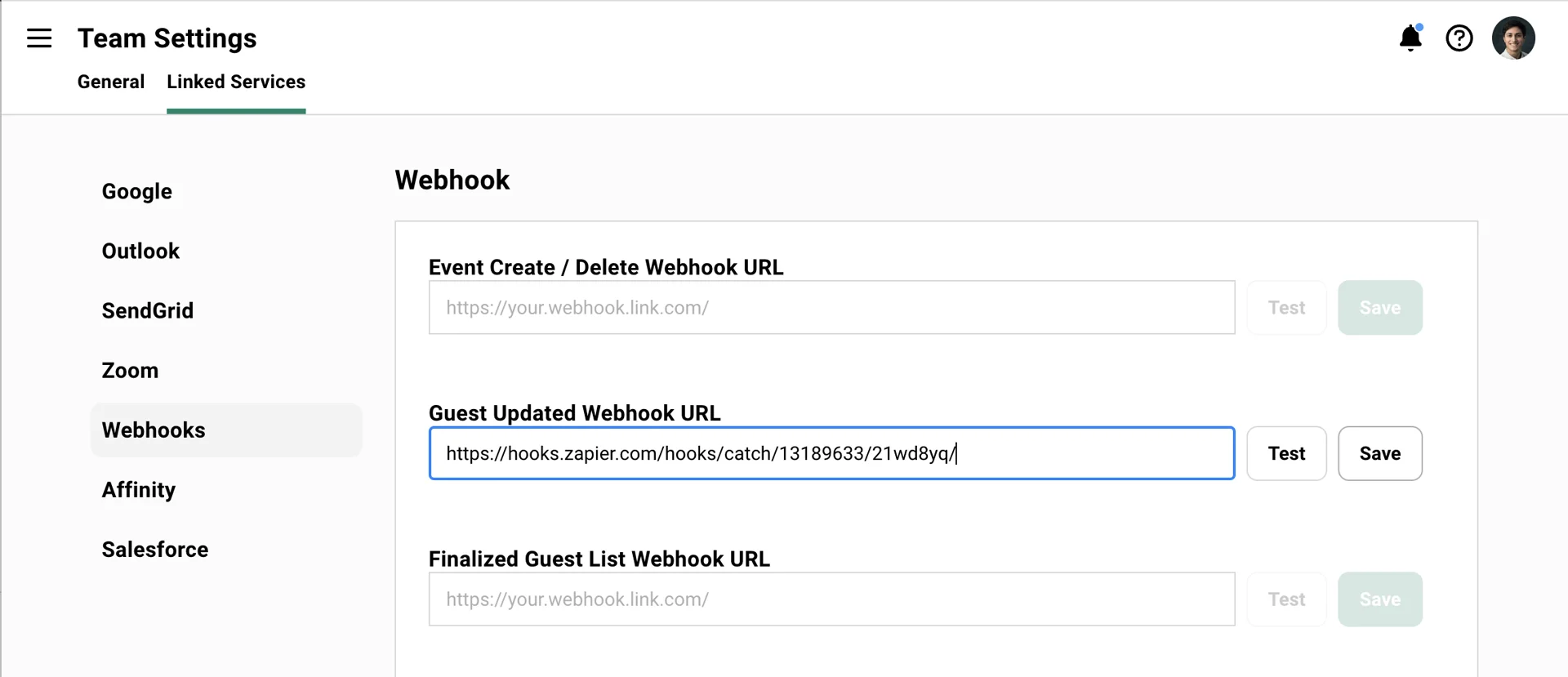The image size is (1568, 677).
Task: Open the hamburger navigation menu
Action: (38, 38)
